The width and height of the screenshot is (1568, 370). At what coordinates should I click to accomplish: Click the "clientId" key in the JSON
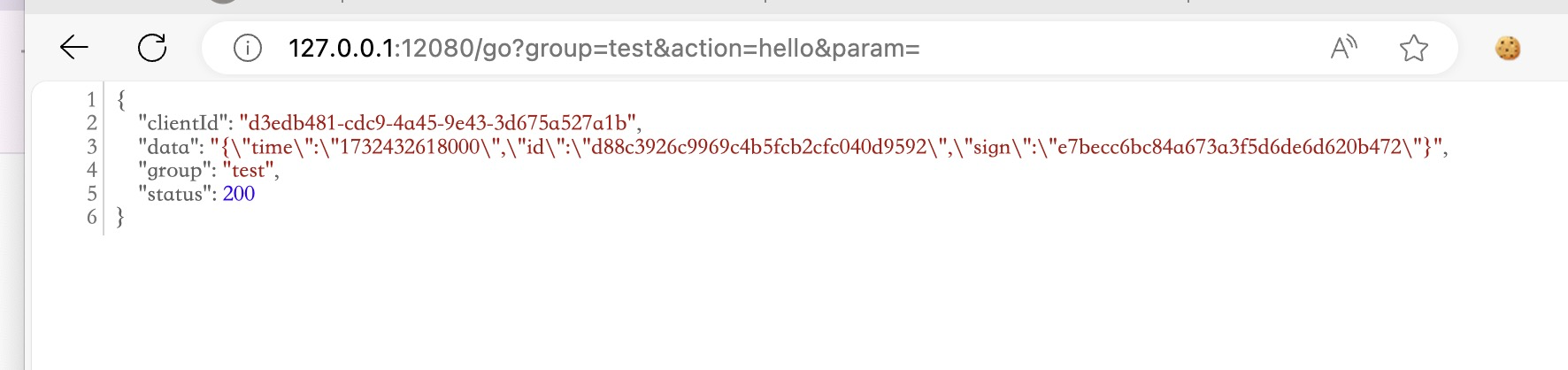185,123
